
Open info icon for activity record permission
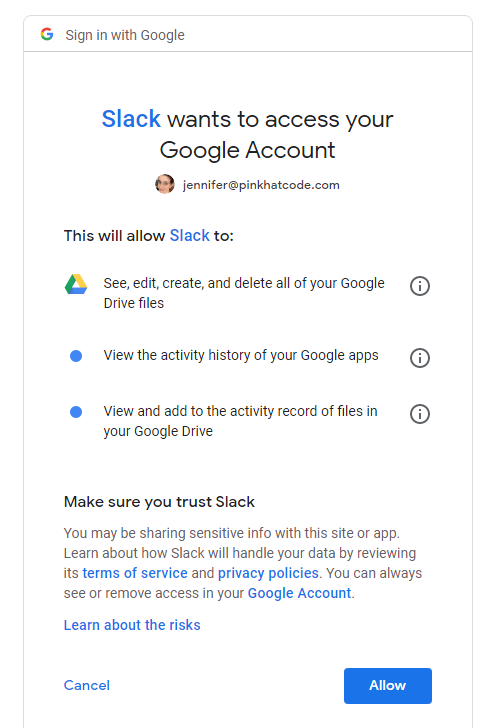(x=420, y=414)
